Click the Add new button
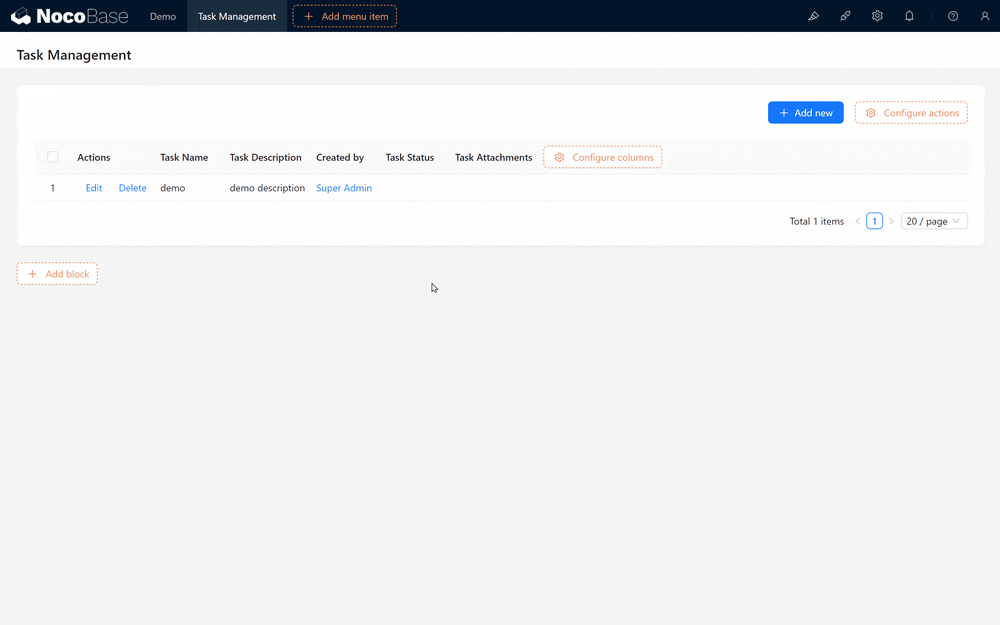This screenshot has width=1000, height=625. 805,113
